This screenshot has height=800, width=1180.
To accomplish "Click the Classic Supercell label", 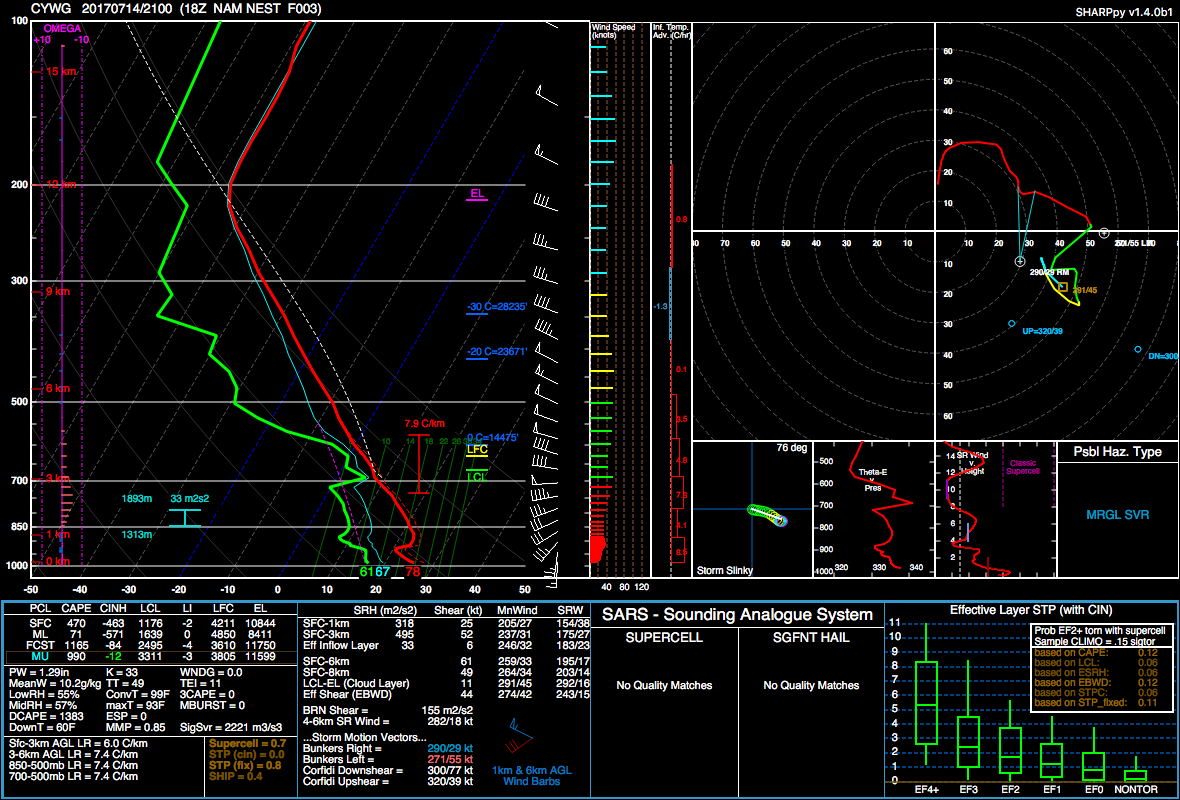I will point(1024,467).
